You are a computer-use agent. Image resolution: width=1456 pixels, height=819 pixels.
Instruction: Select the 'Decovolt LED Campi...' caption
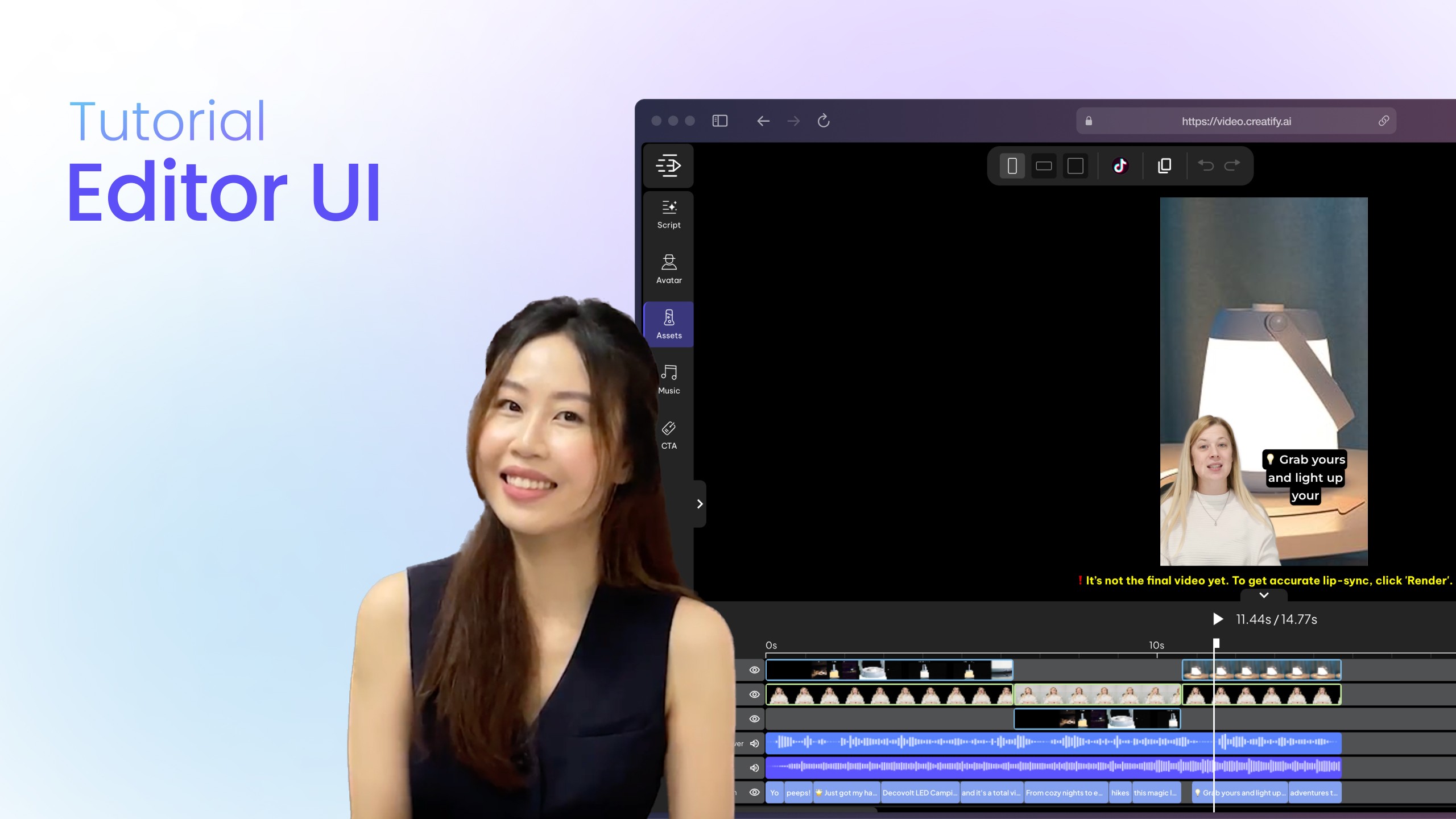(920, 792)
